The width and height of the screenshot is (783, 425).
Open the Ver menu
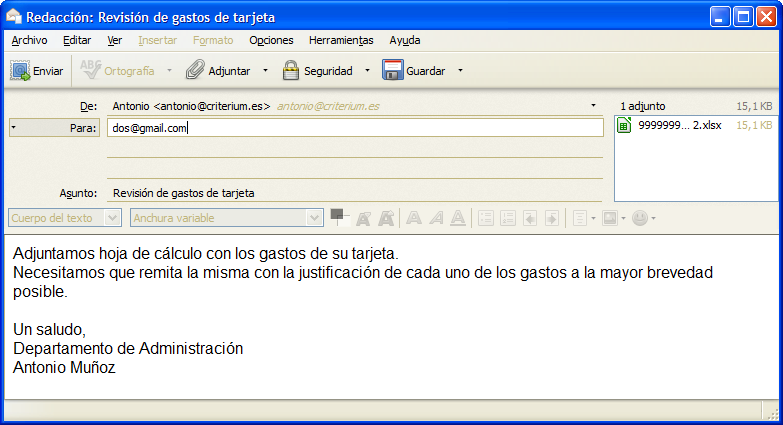(x=114, y=40)
